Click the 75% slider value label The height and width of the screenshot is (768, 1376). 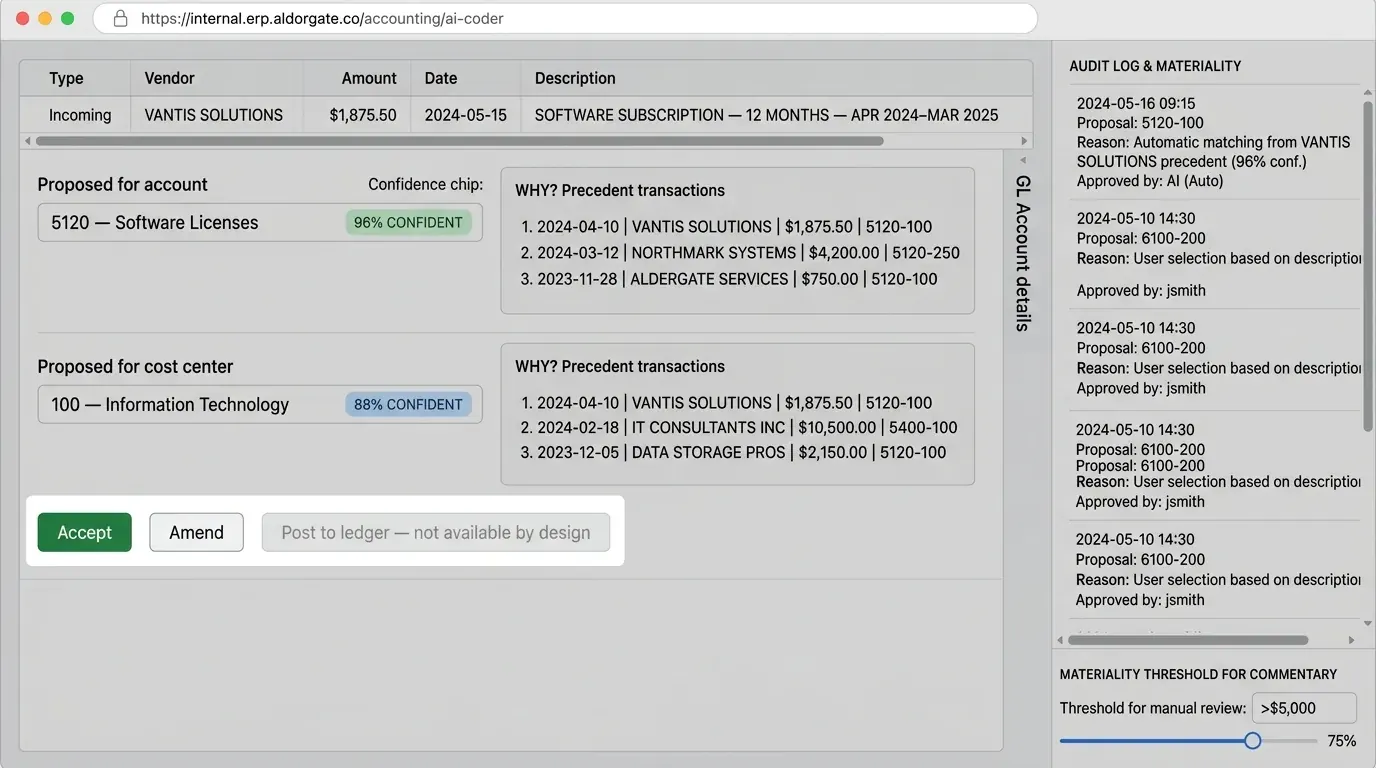pos(1341,741)
